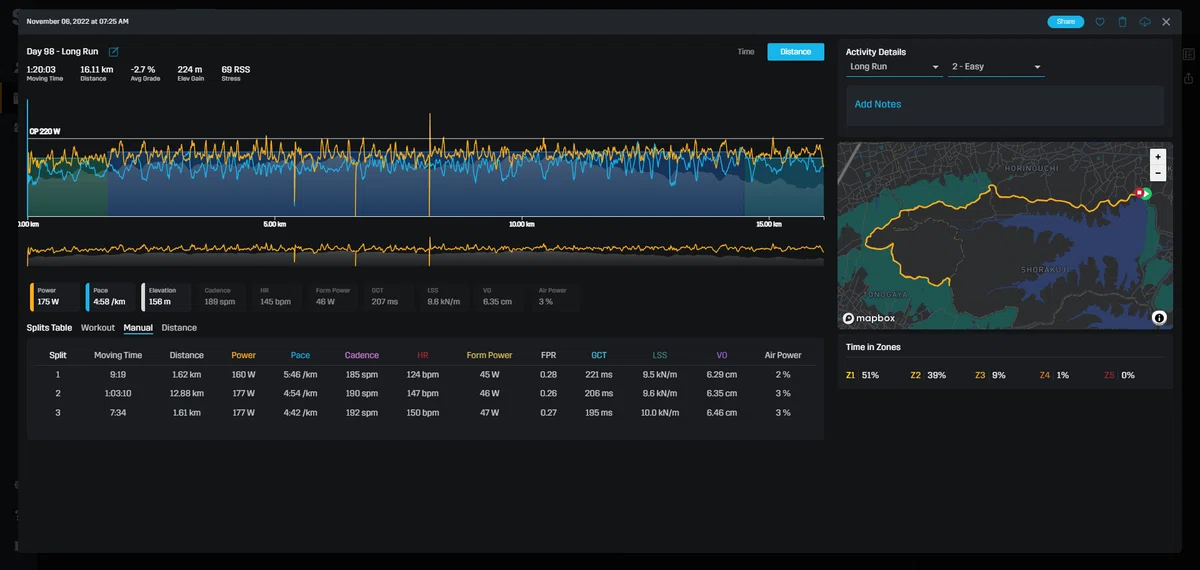Screen dimensions: 1200x570
Task: Delete the activity using the trash icon
Action: click(x=1122, y=21)
